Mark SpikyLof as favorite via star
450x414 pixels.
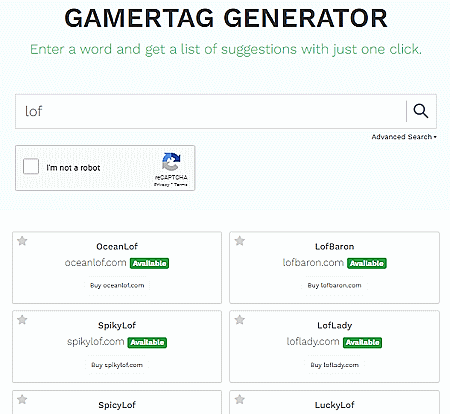(x=22, y=320)
